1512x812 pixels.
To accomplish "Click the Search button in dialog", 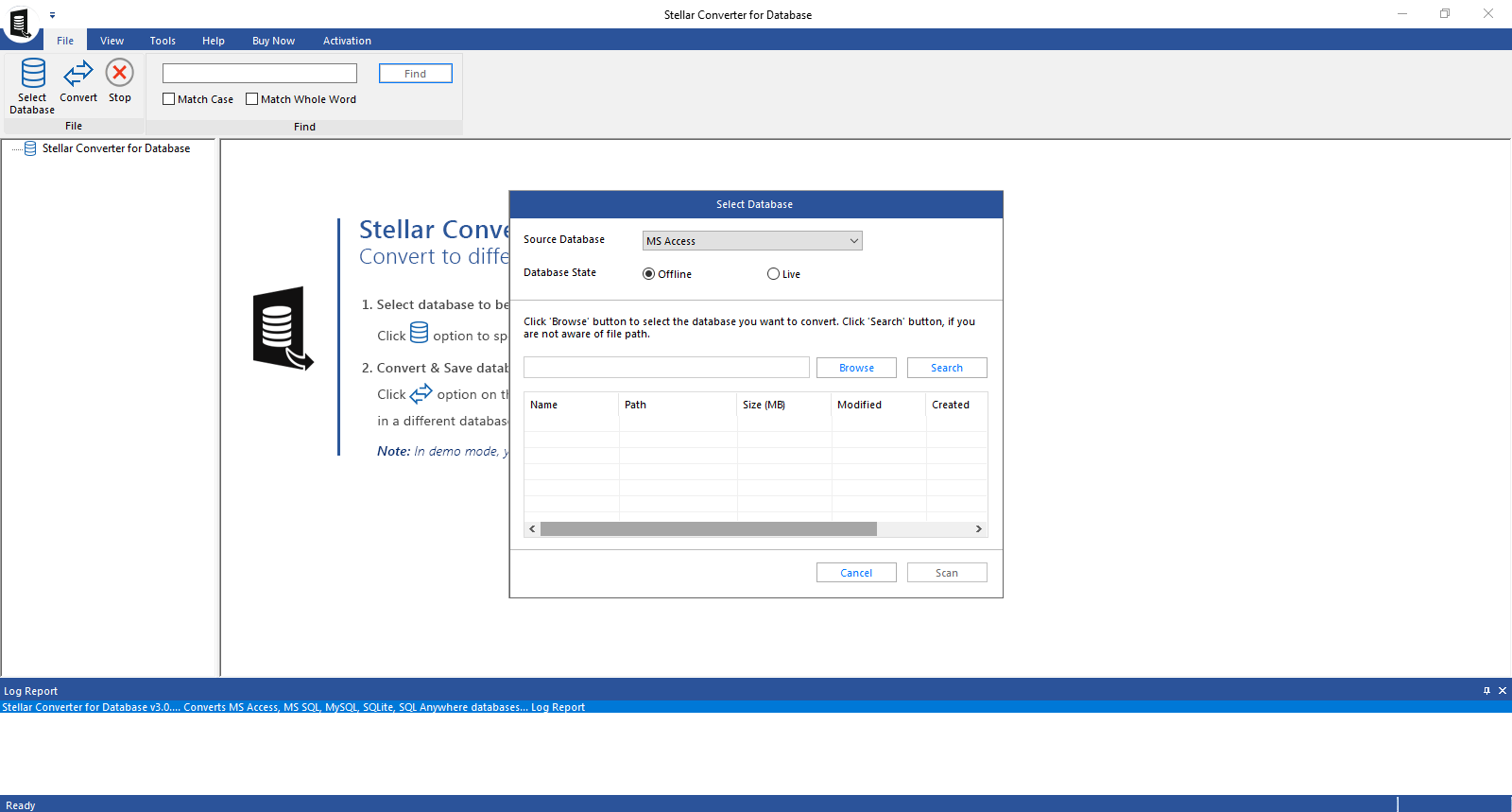I will tap(947, 368).
